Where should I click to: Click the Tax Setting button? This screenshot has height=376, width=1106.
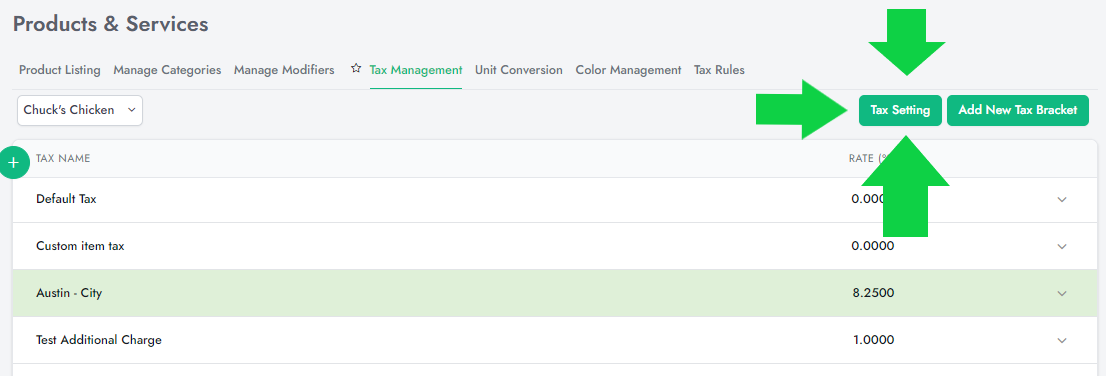(x=900, y=110)
